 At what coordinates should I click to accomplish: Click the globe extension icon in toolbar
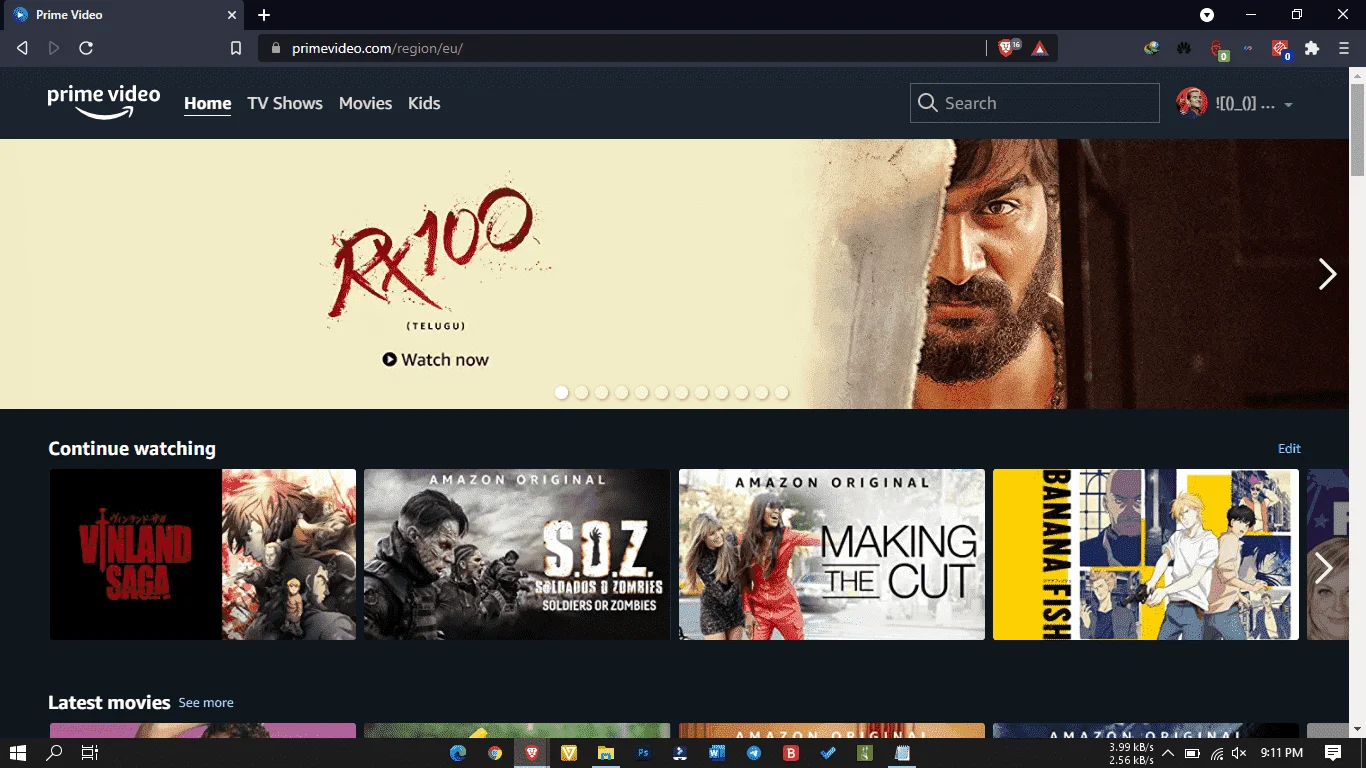click(1152, 48)
